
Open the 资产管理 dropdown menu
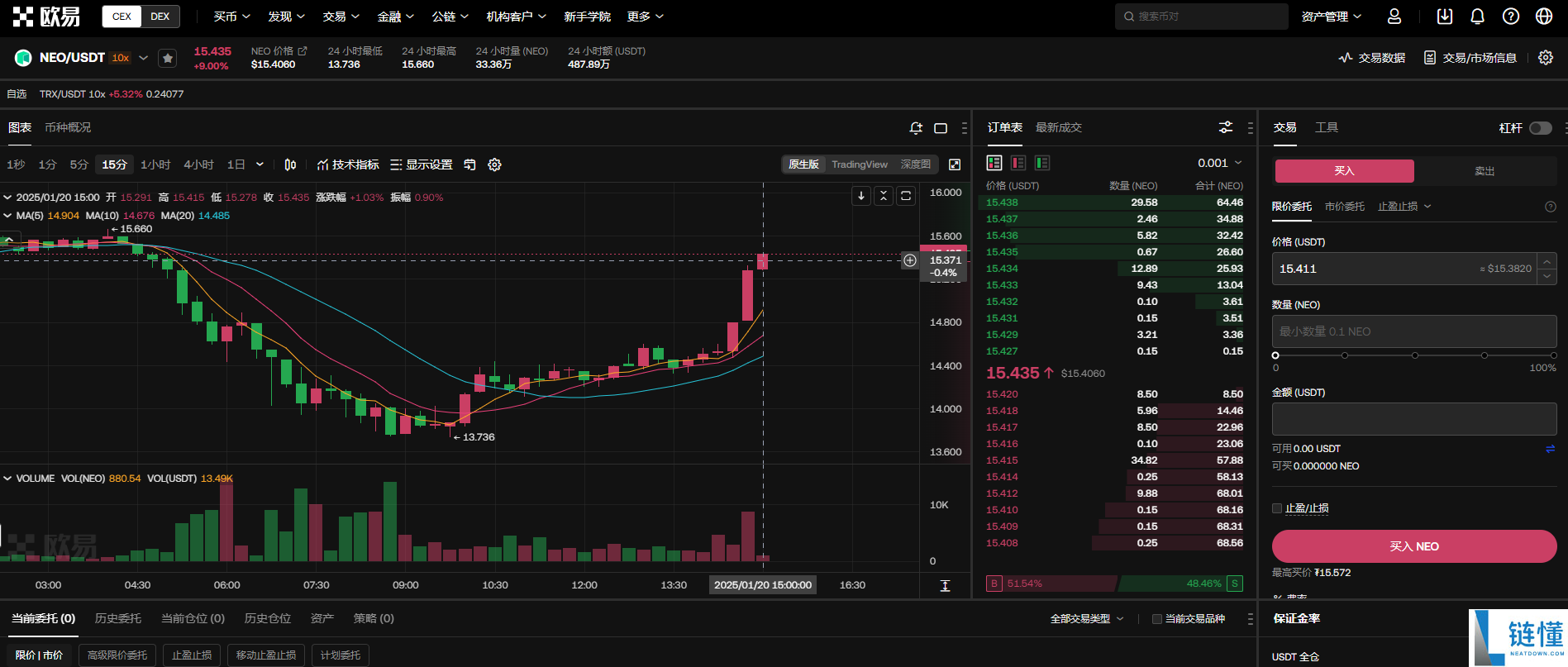click(x=1331, y=17)
